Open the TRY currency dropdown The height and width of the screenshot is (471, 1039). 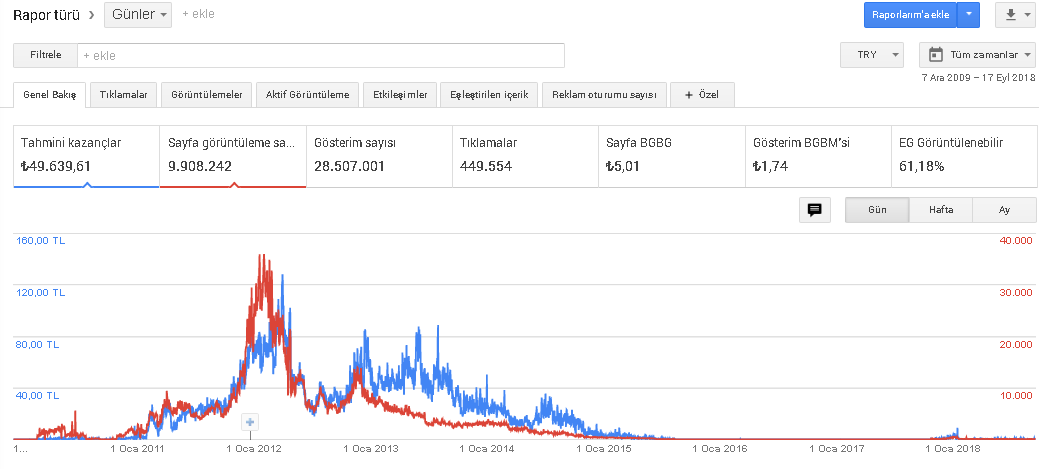871,55
